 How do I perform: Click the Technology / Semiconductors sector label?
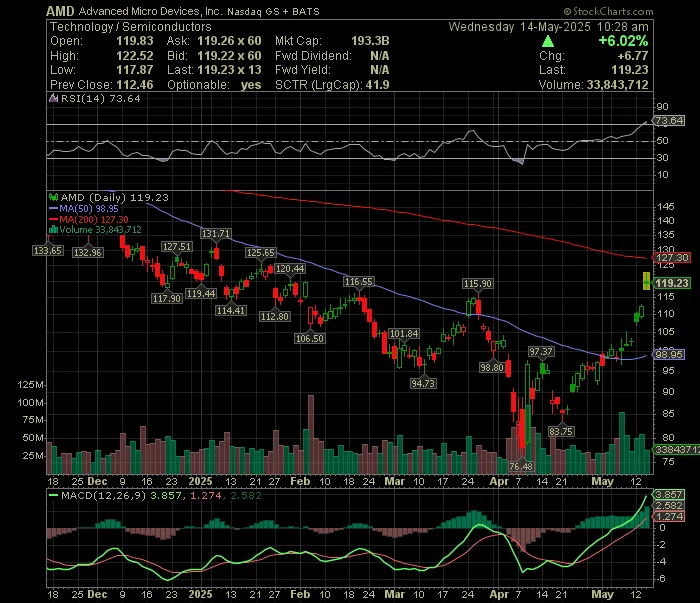click(130, 27)
